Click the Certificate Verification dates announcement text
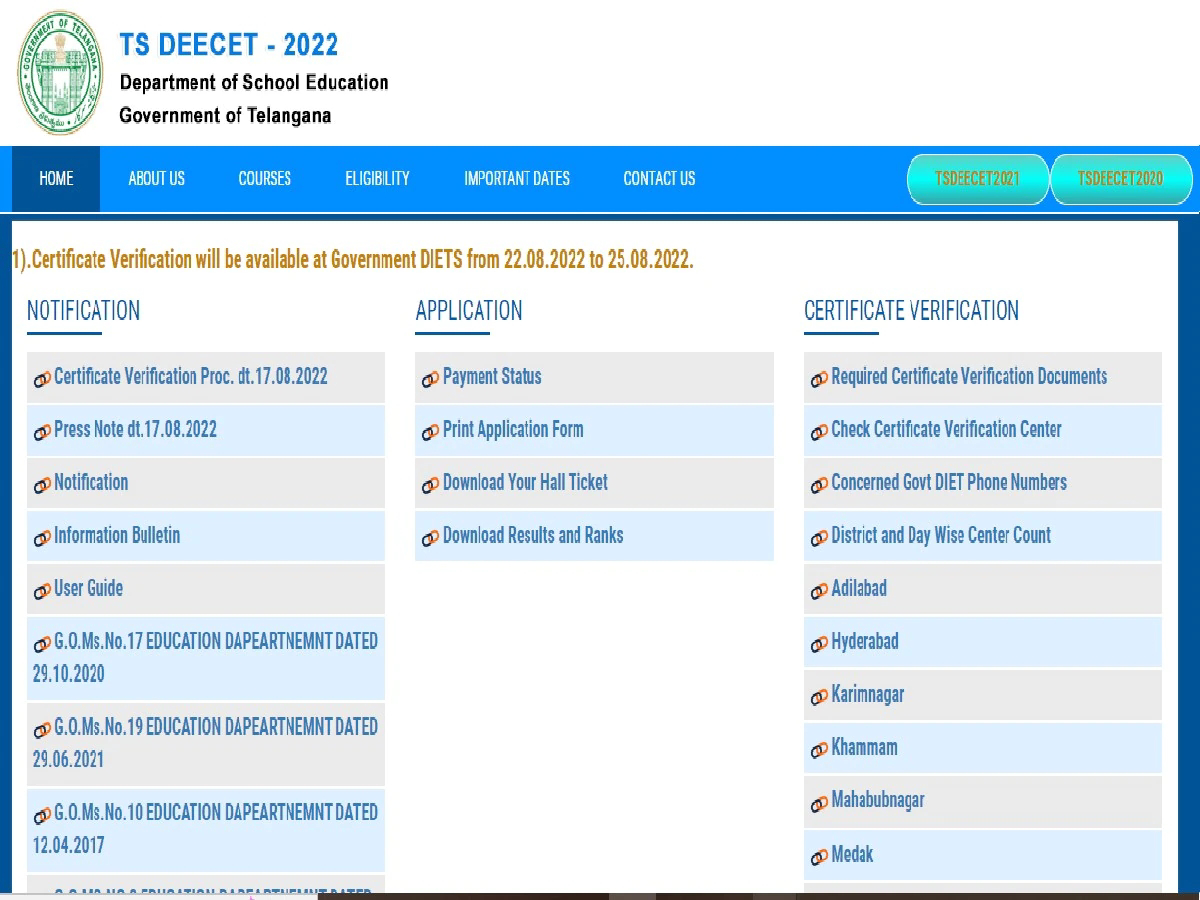 [352, 260]
